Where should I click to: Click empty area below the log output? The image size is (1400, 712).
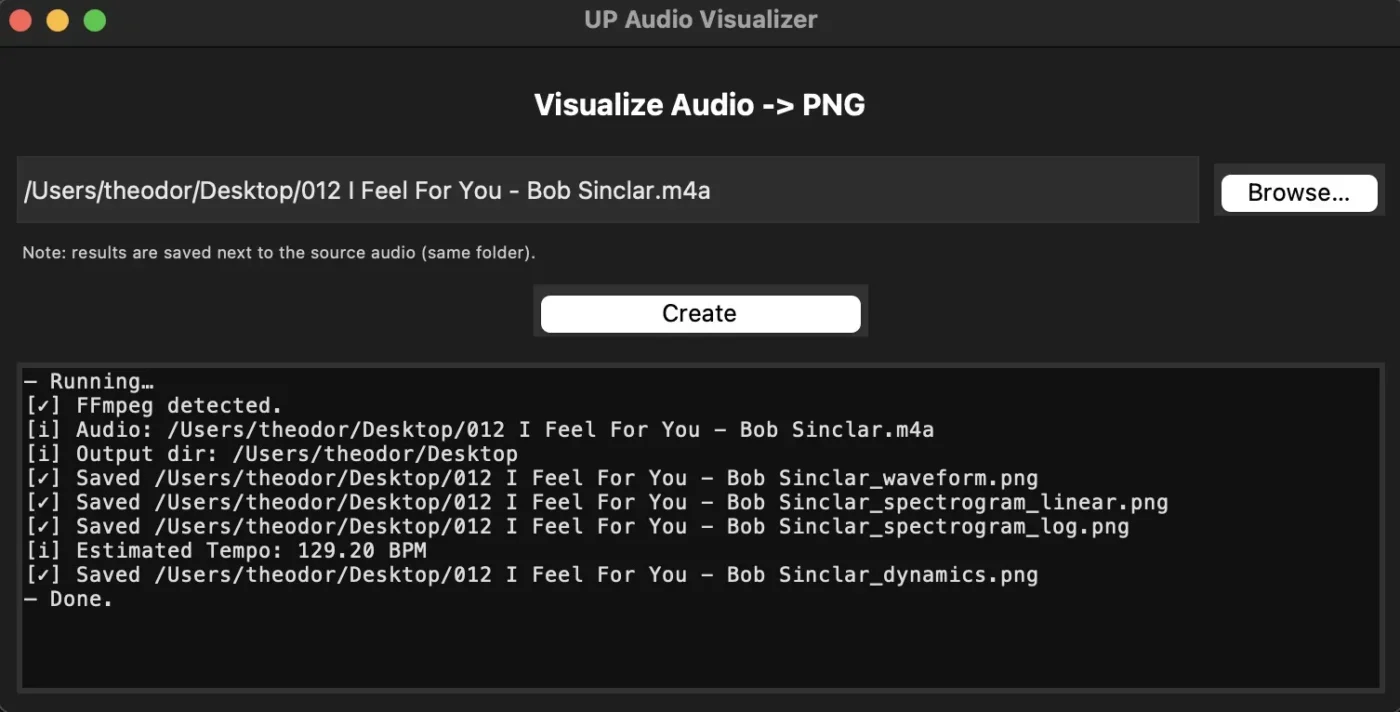(x=700, y=650)
